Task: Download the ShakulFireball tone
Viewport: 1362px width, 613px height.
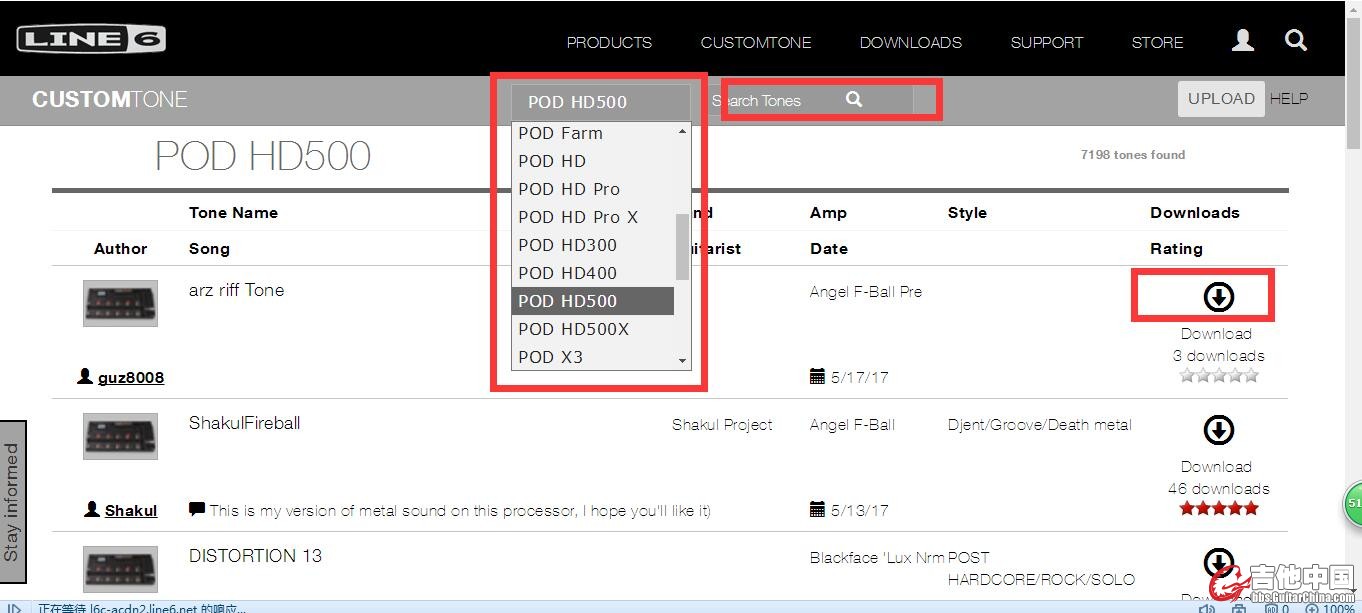Action: coord(1217,430)
